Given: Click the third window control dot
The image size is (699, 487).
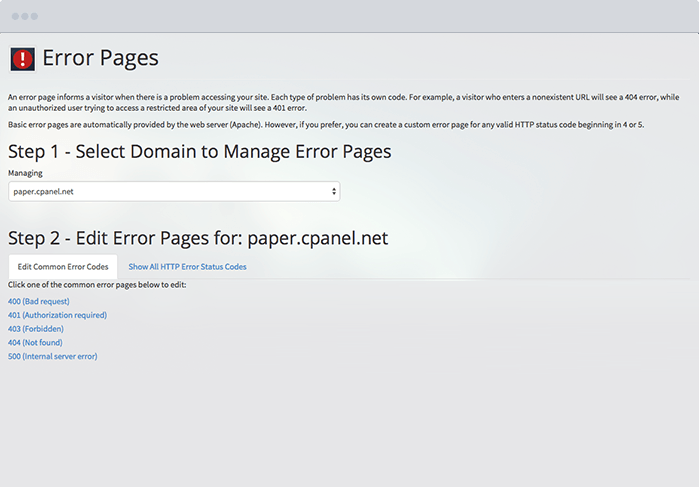Looking at the screenshot, I should click(34, 17).
